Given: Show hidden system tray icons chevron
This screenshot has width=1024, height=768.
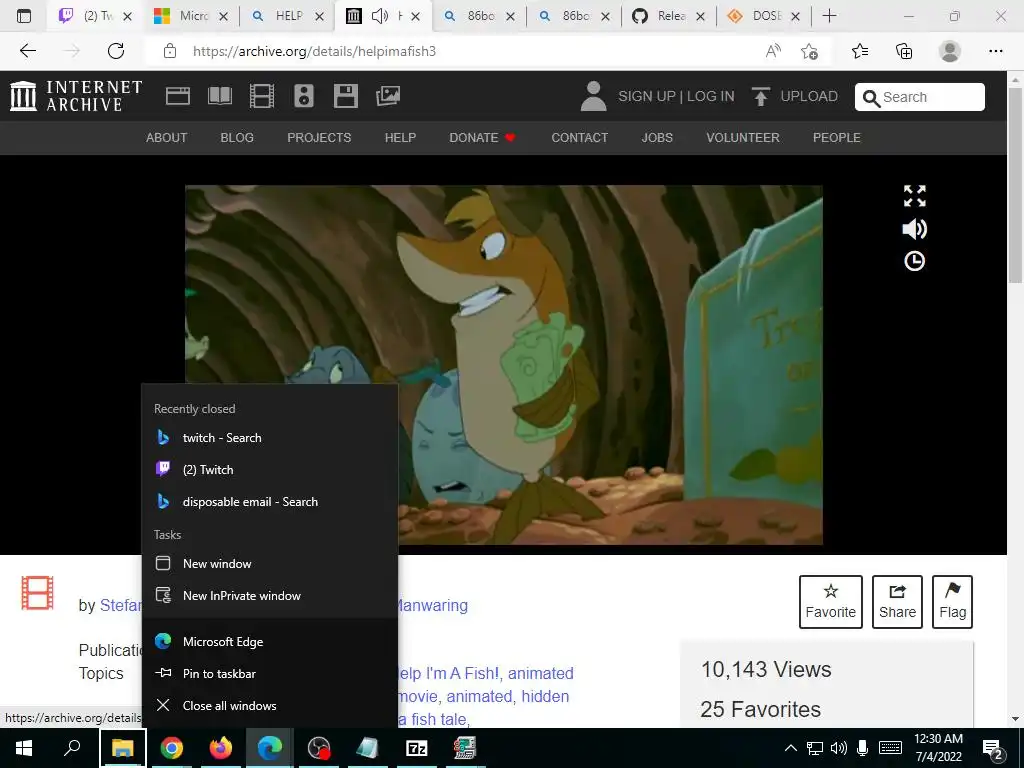Looking at the screenshot, I should [x=790, y=748].
